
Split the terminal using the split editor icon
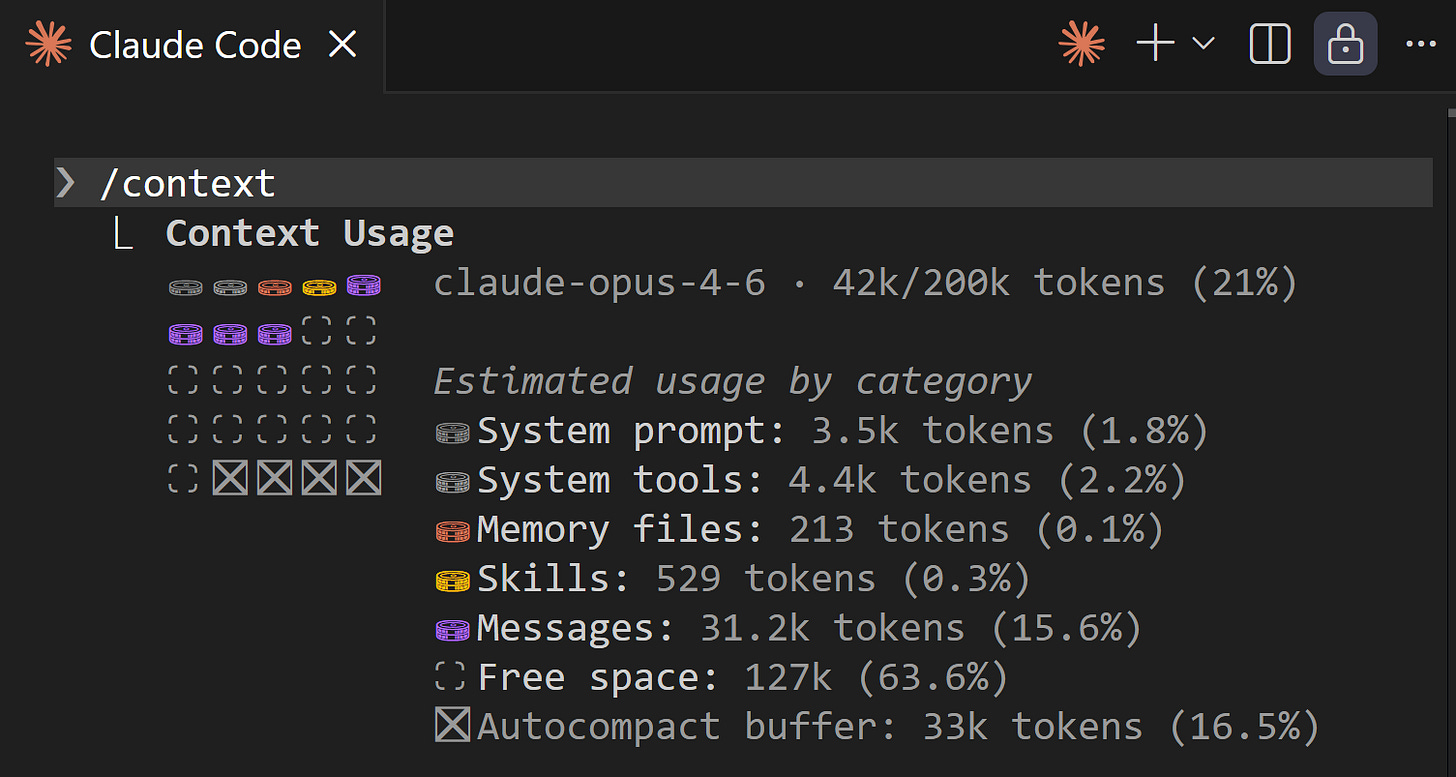coord(1270,44)
